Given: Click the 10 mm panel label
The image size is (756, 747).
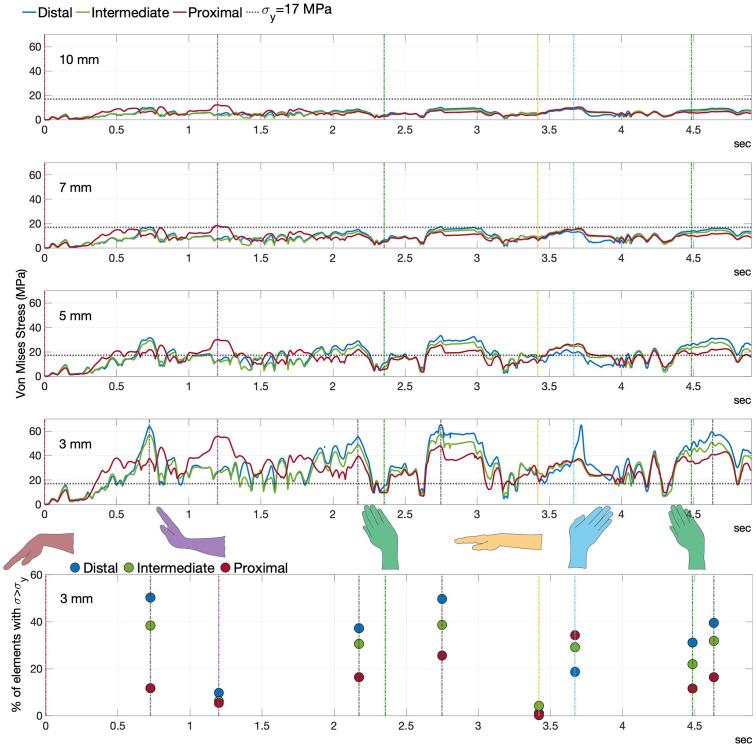Looking at the screenshot, I should (x=73, y=59).
